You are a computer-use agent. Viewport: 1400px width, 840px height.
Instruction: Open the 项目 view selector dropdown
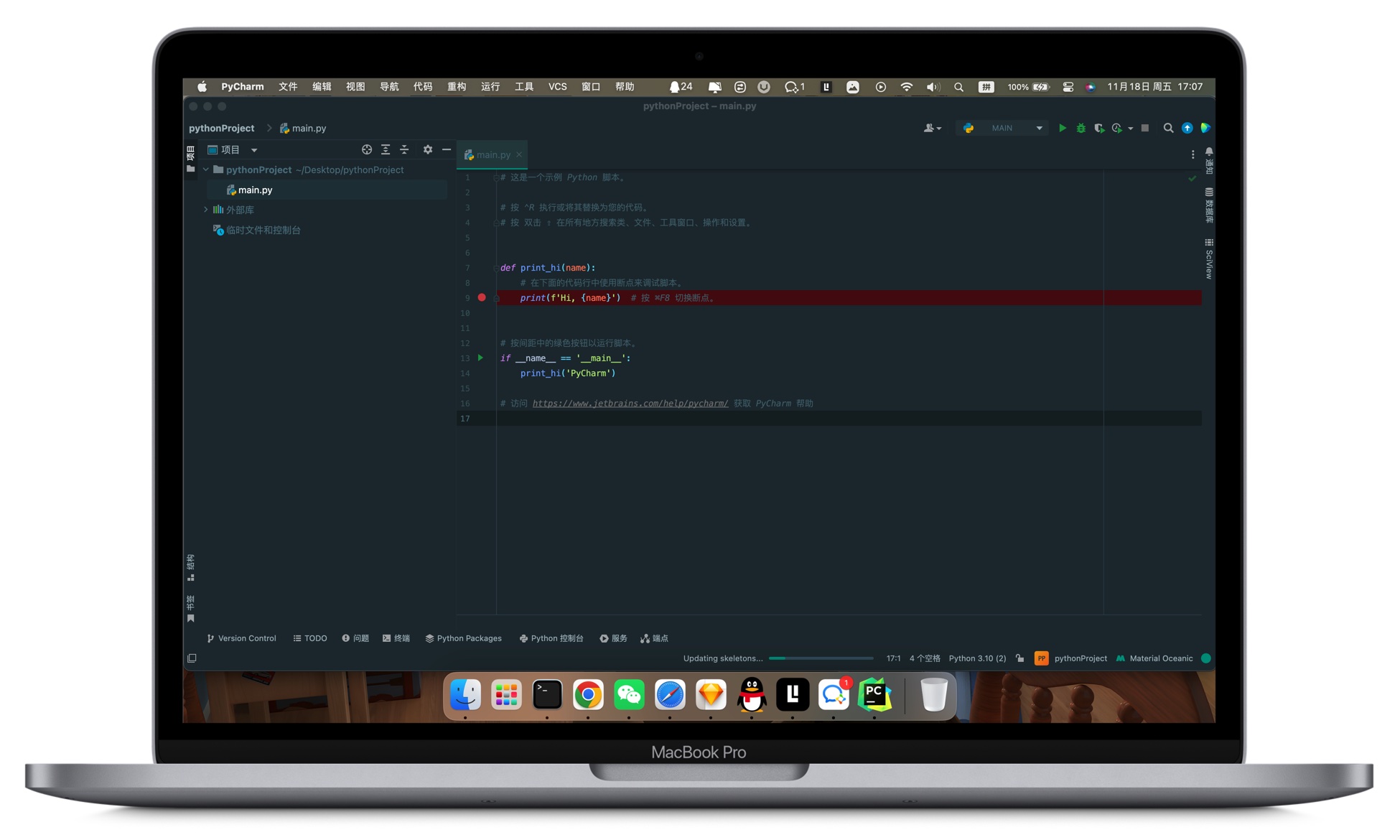coord(232,149)
